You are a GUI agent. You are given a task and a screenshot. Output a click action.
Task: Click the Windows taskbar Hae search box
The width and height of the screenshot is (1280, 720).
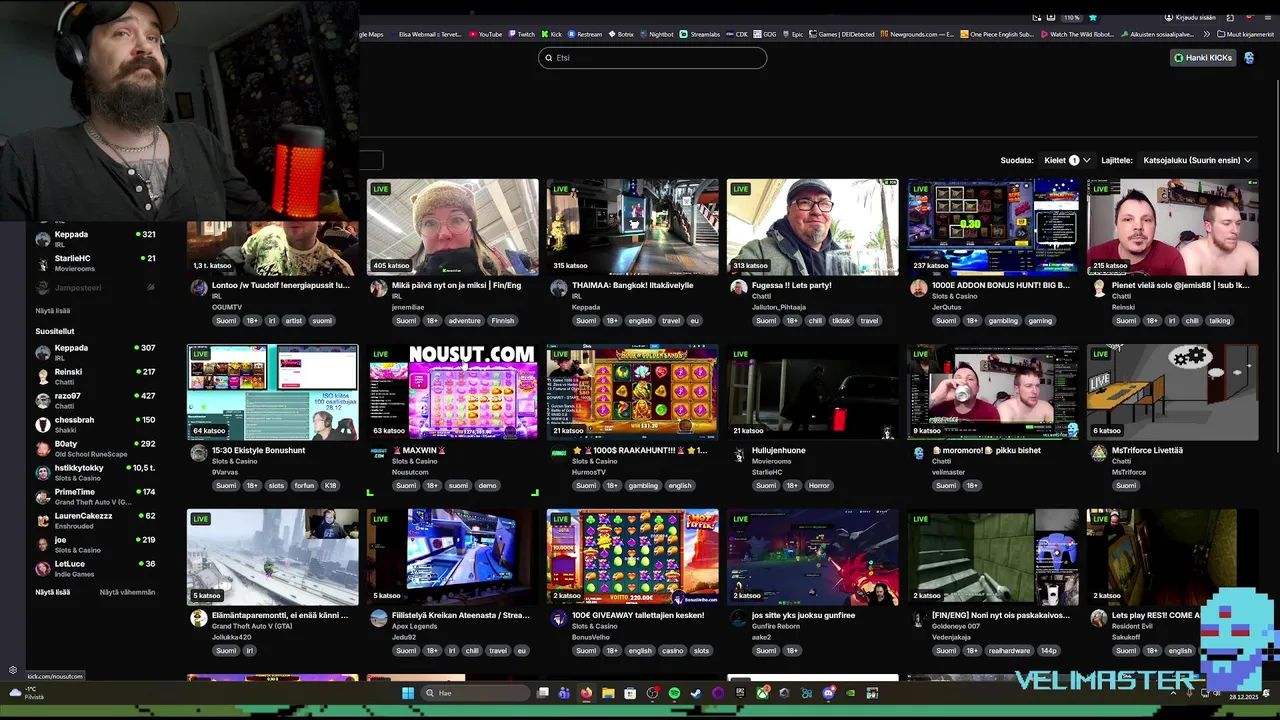click(x=476, y=693)
